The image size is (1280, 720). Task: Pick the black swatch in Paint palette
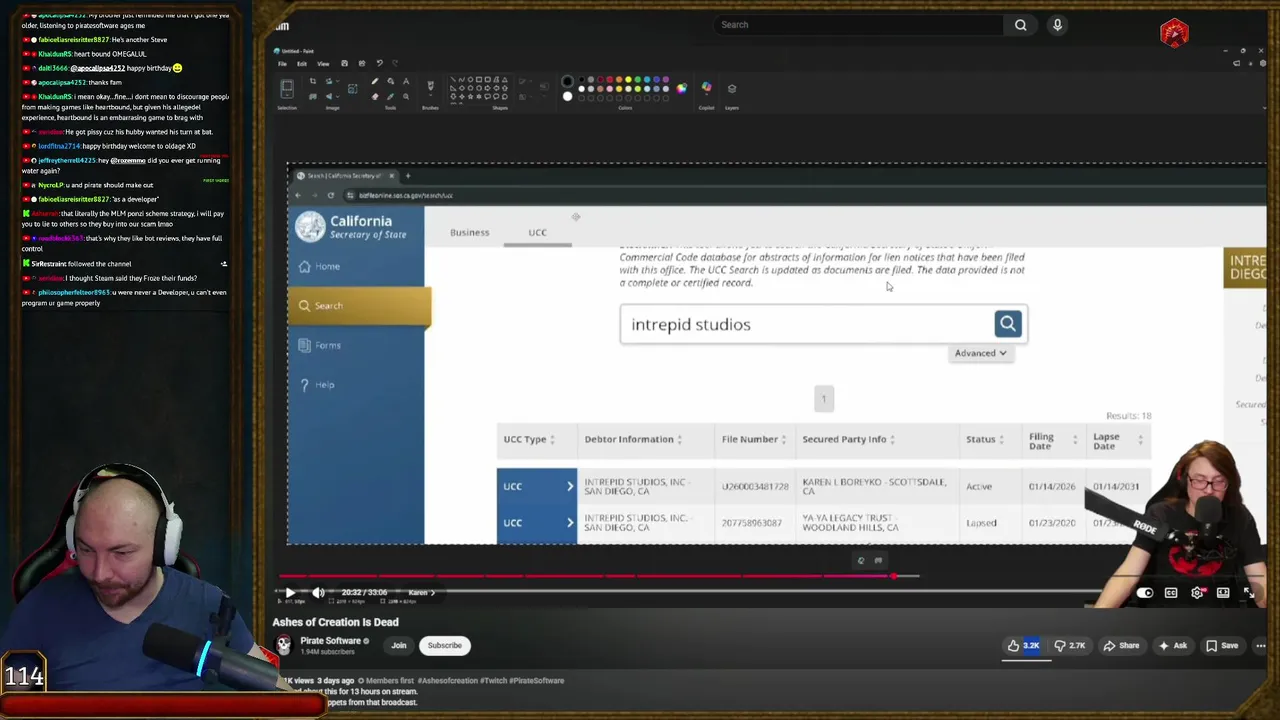[581, 79]
